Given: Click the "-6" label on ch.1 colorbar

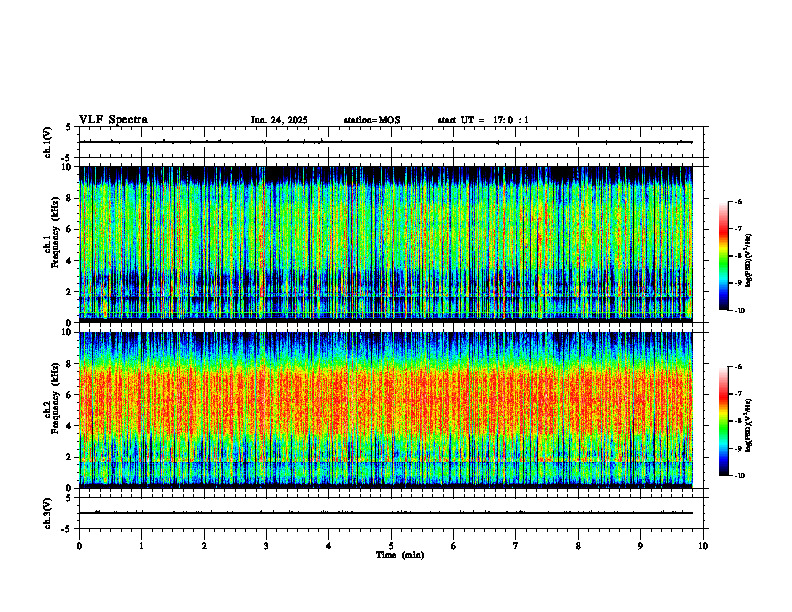Looking at the screenshot, I should [738, 201].
